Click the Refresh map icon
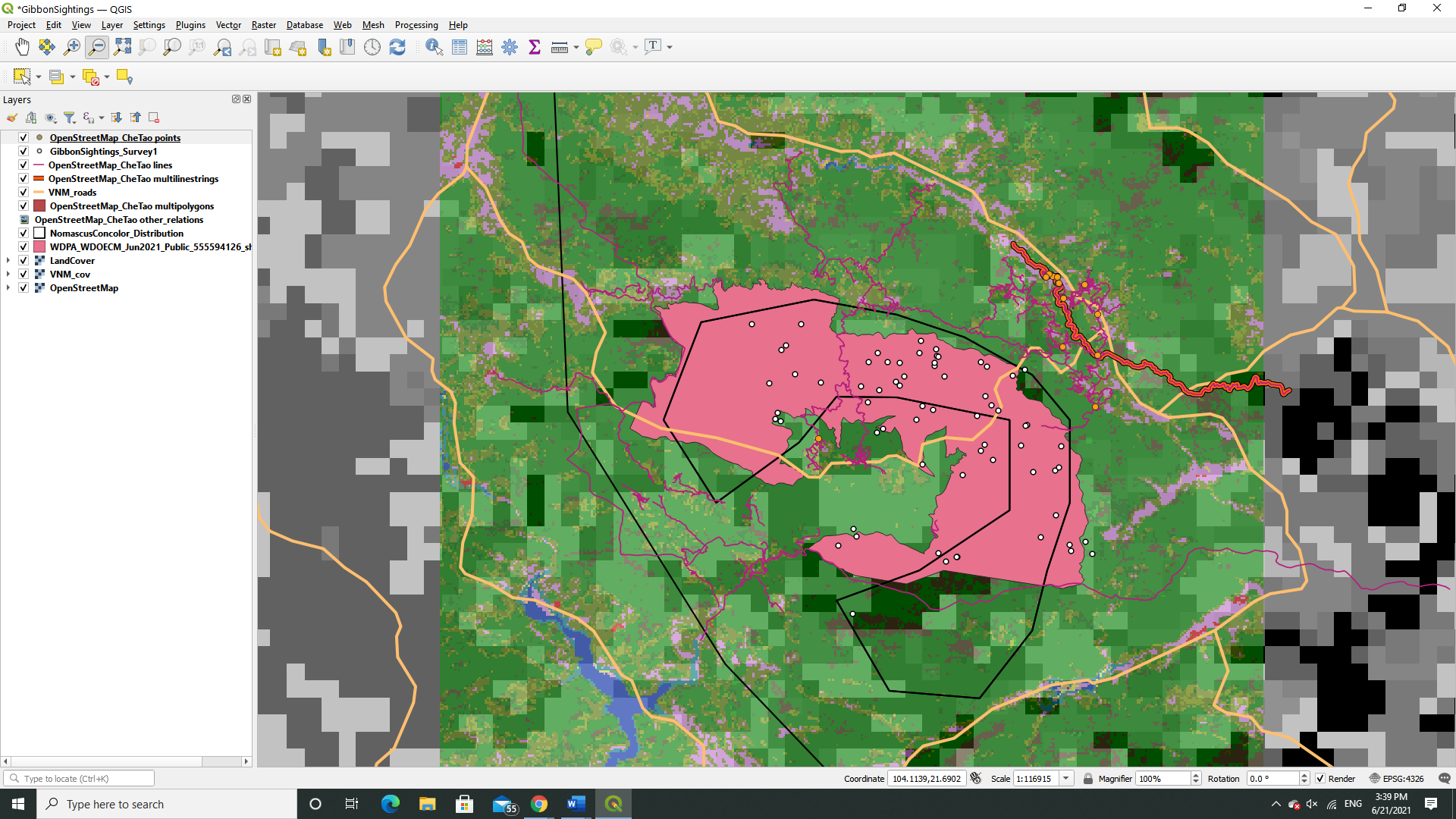This screenshot has width=1456, height=819. (397, 47)
